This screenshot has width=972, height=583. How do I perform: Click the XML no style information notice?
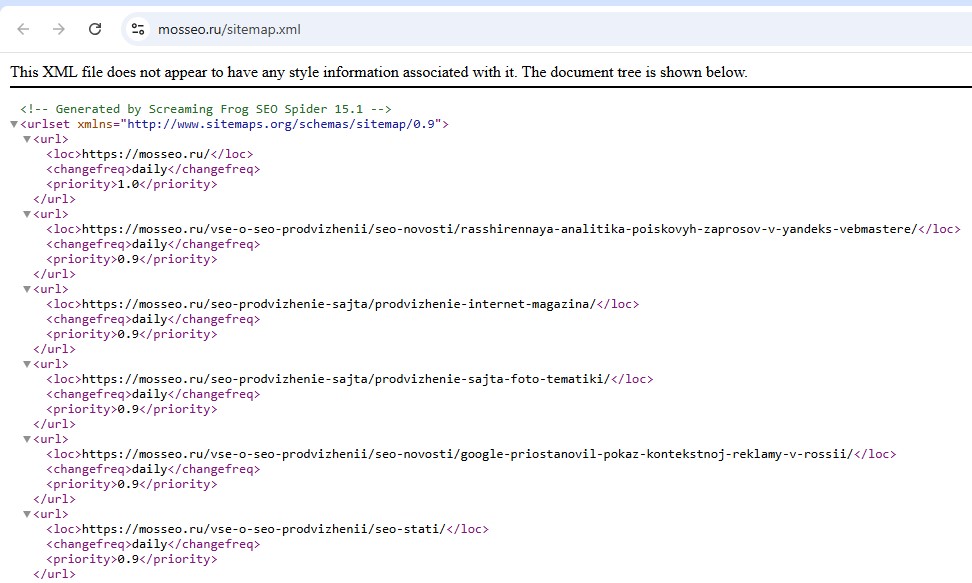[379, 72]
